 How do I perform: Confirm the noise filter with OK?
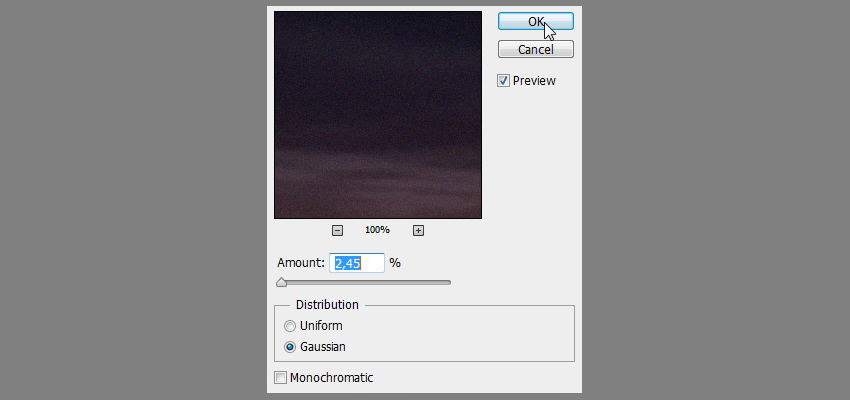[x=536, y=21]
